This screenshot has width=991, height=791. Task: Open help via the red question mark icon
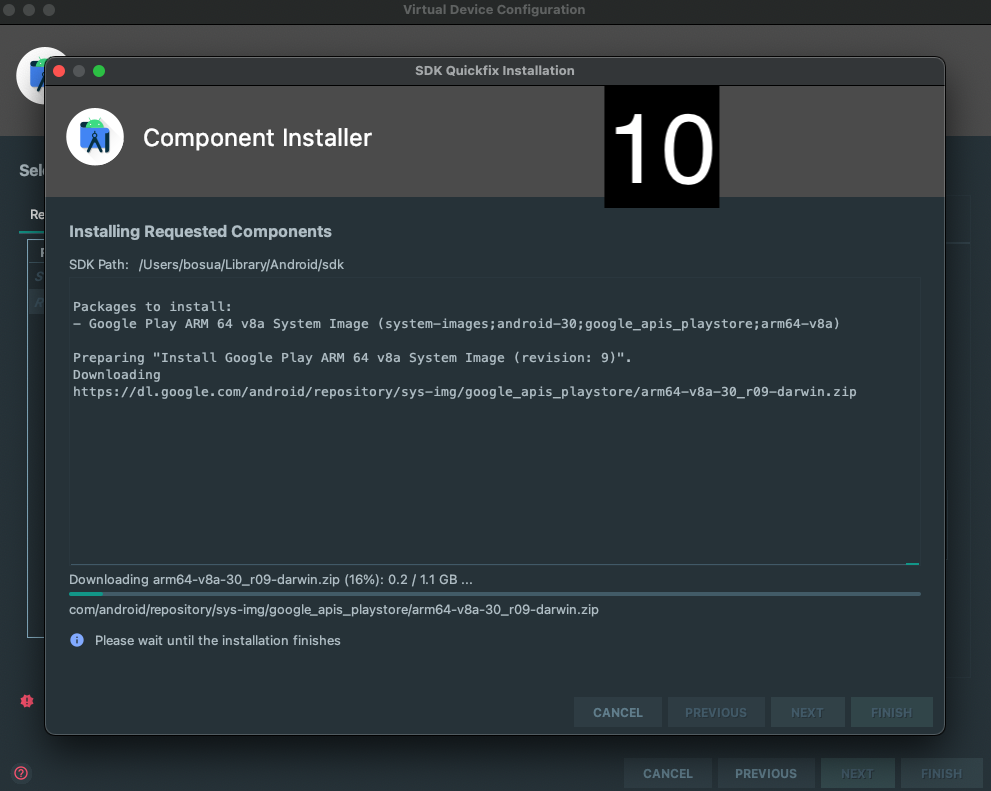pos(21,773)
